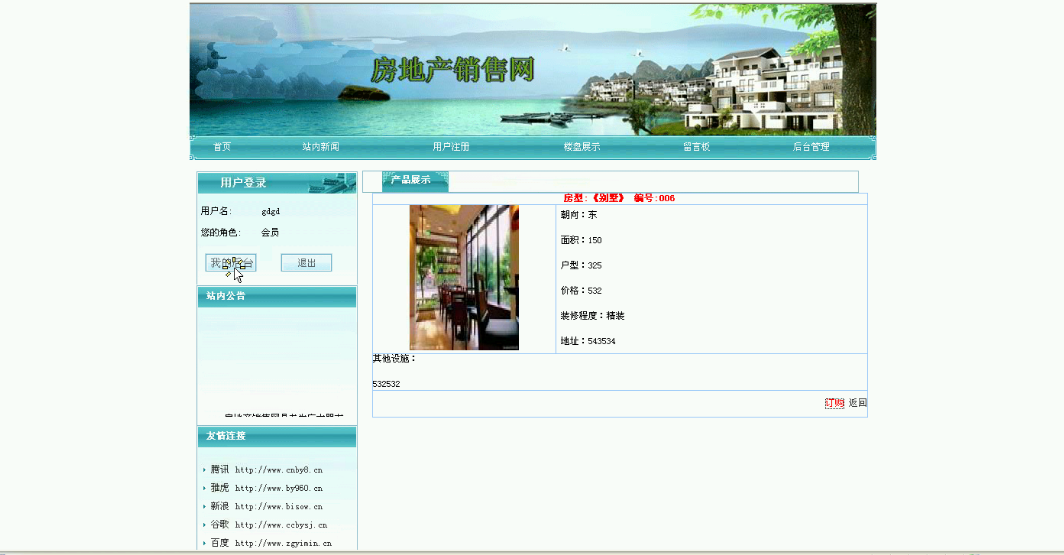Viewport: 1064px width, 555px height.
Task: Open the 留言板 message board
Action: tap(697, 147)
